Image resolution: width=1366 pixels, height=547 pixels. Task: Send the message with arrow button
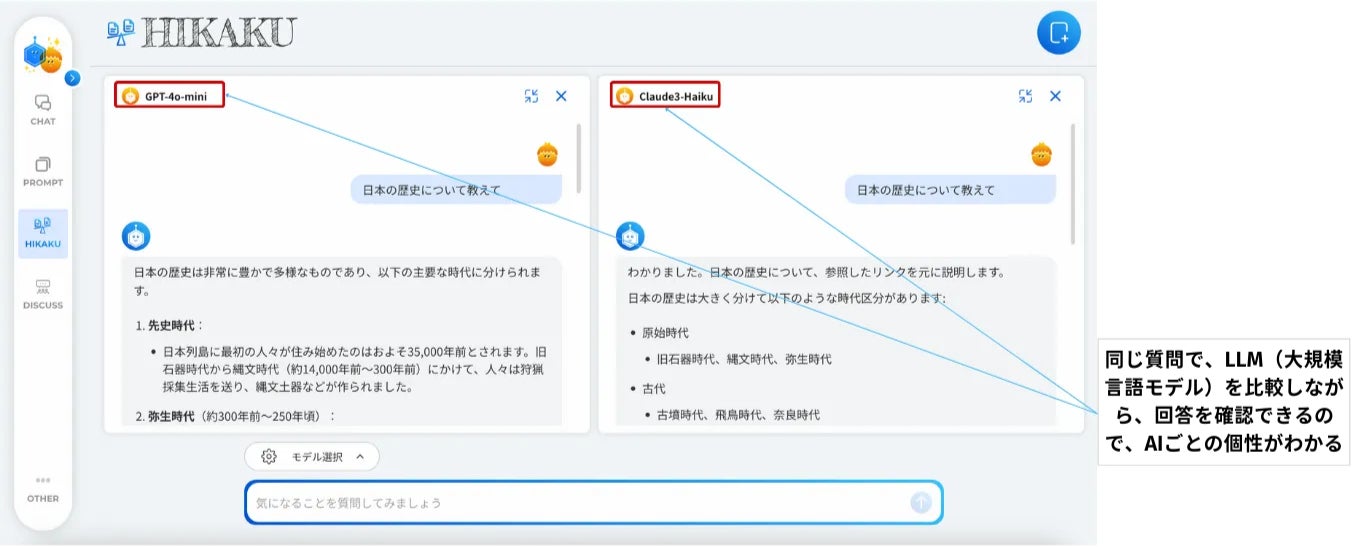pyautogui.click(x=921, y=502)
